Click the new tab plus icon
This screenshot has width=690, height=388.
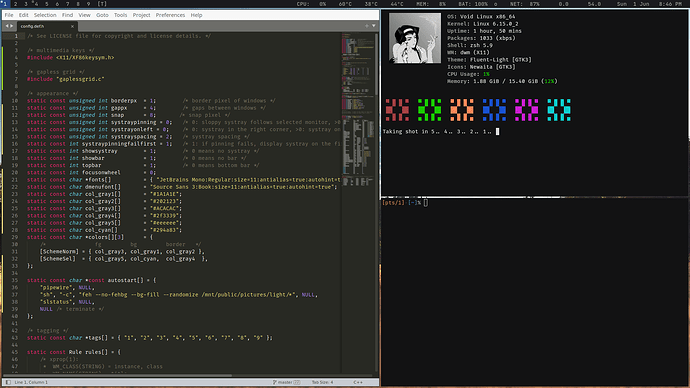click(x=367, y=26)
